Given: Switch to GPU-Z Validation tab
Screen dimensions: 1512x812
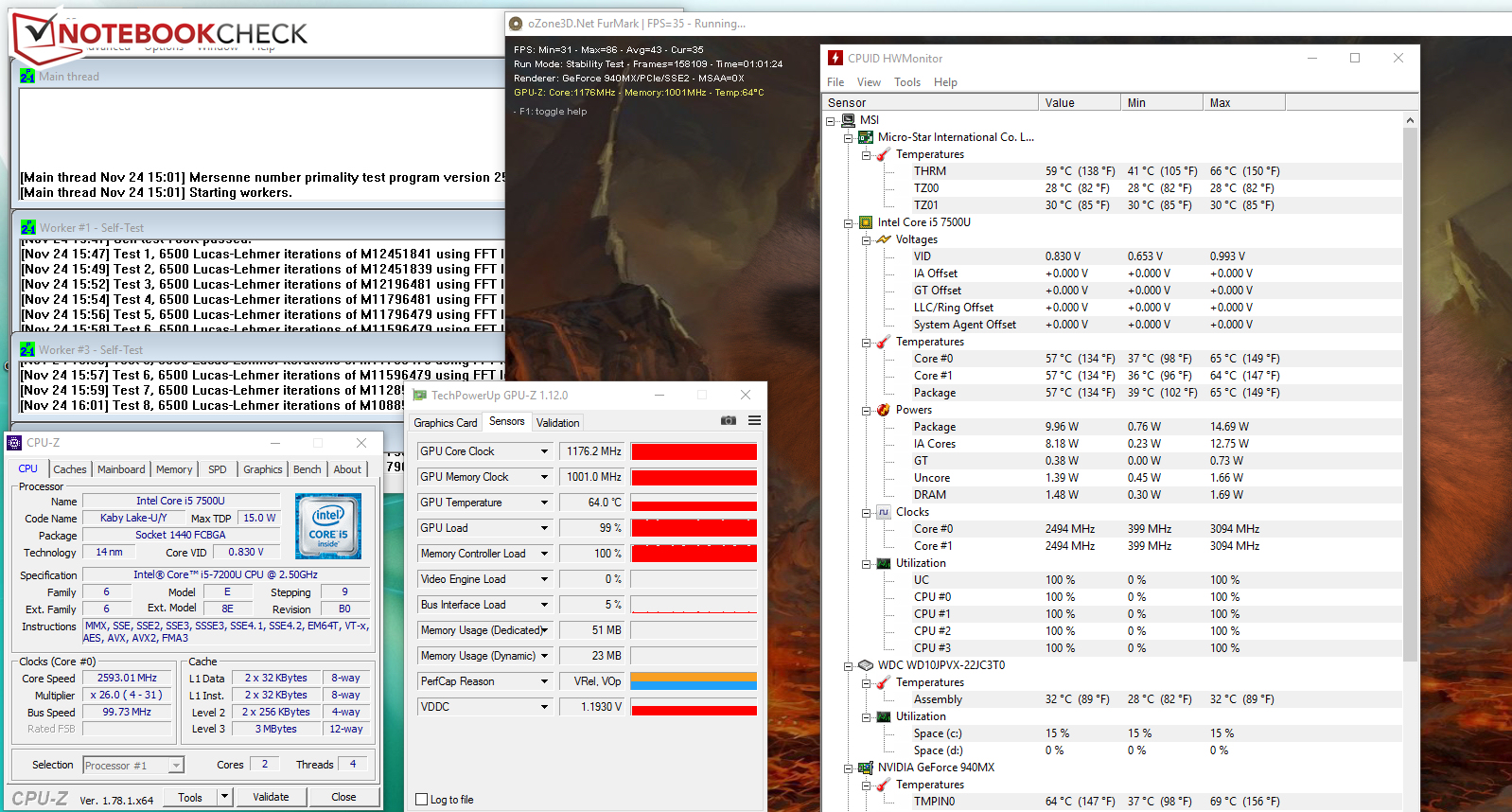Looking at the screenshot, I should coord(558,423).
